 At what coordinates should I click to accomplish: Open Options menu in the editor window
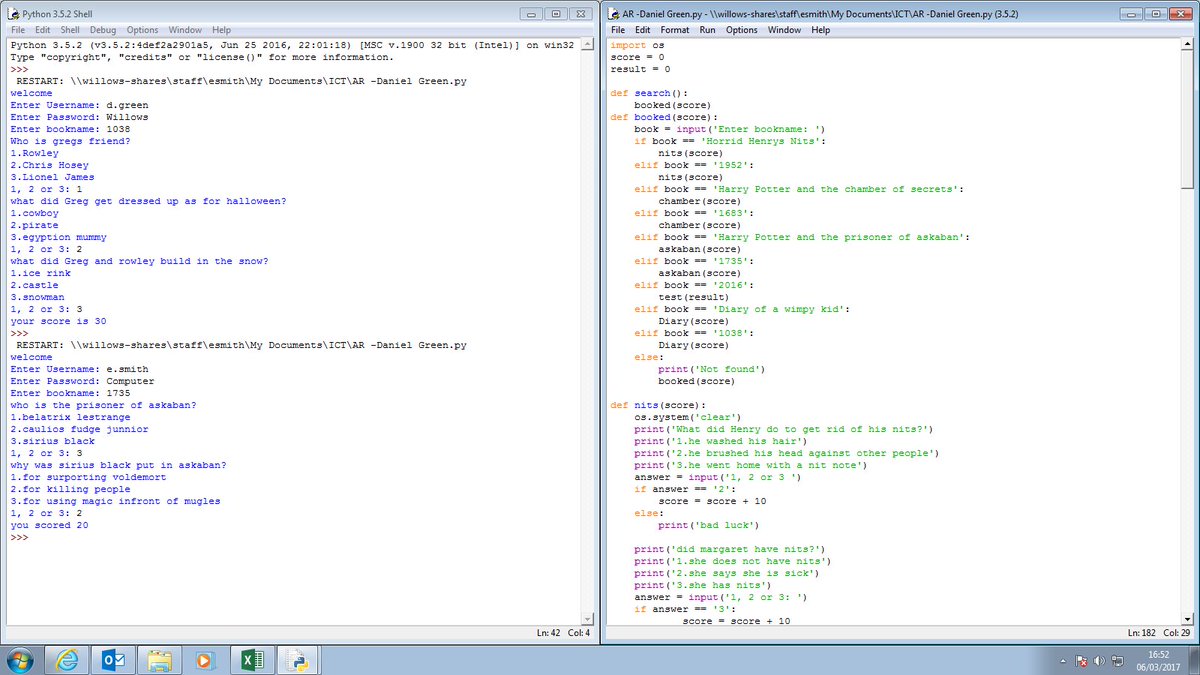coord(741,30)
